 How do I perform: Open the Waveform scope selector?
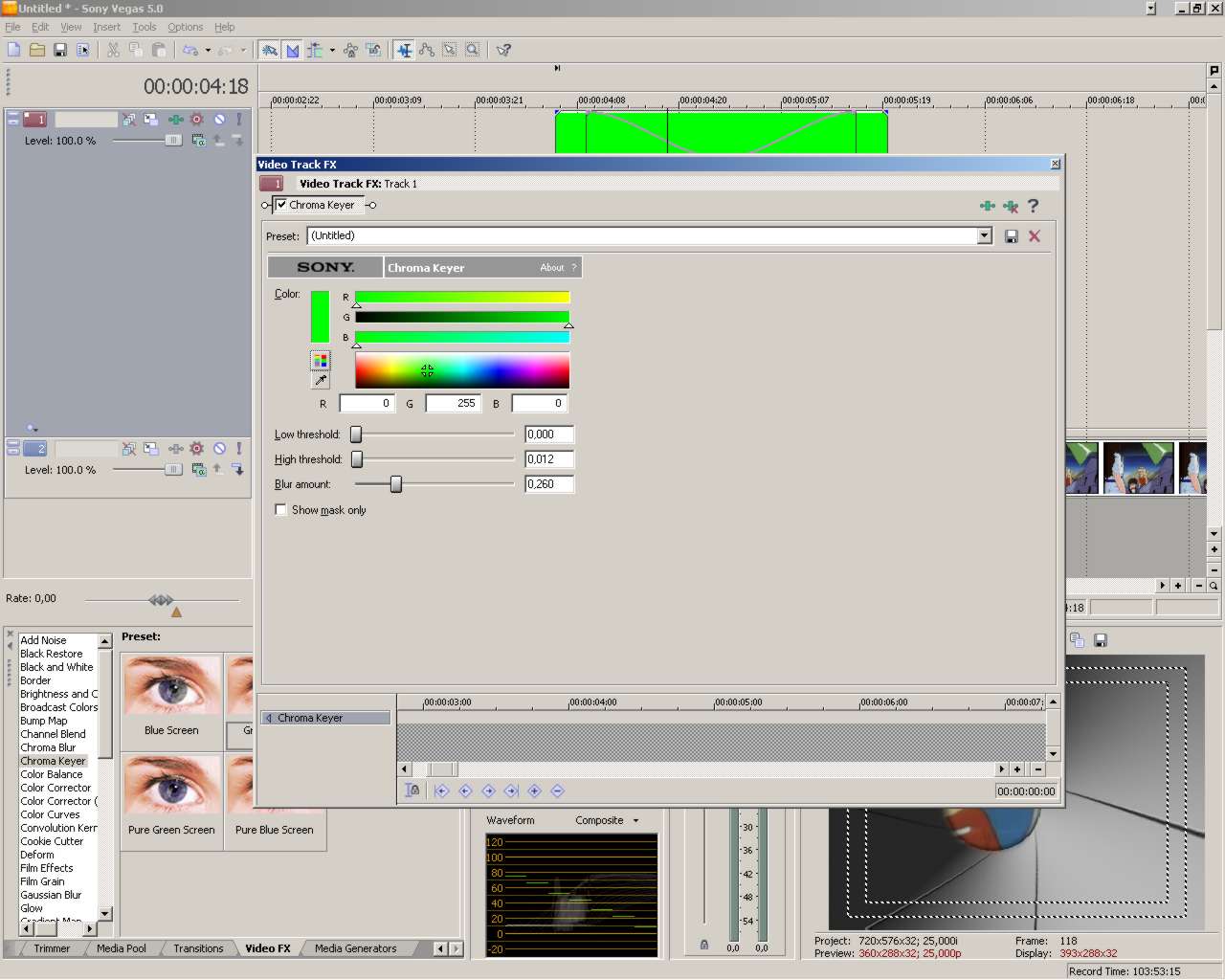click(x=510, y=820)
